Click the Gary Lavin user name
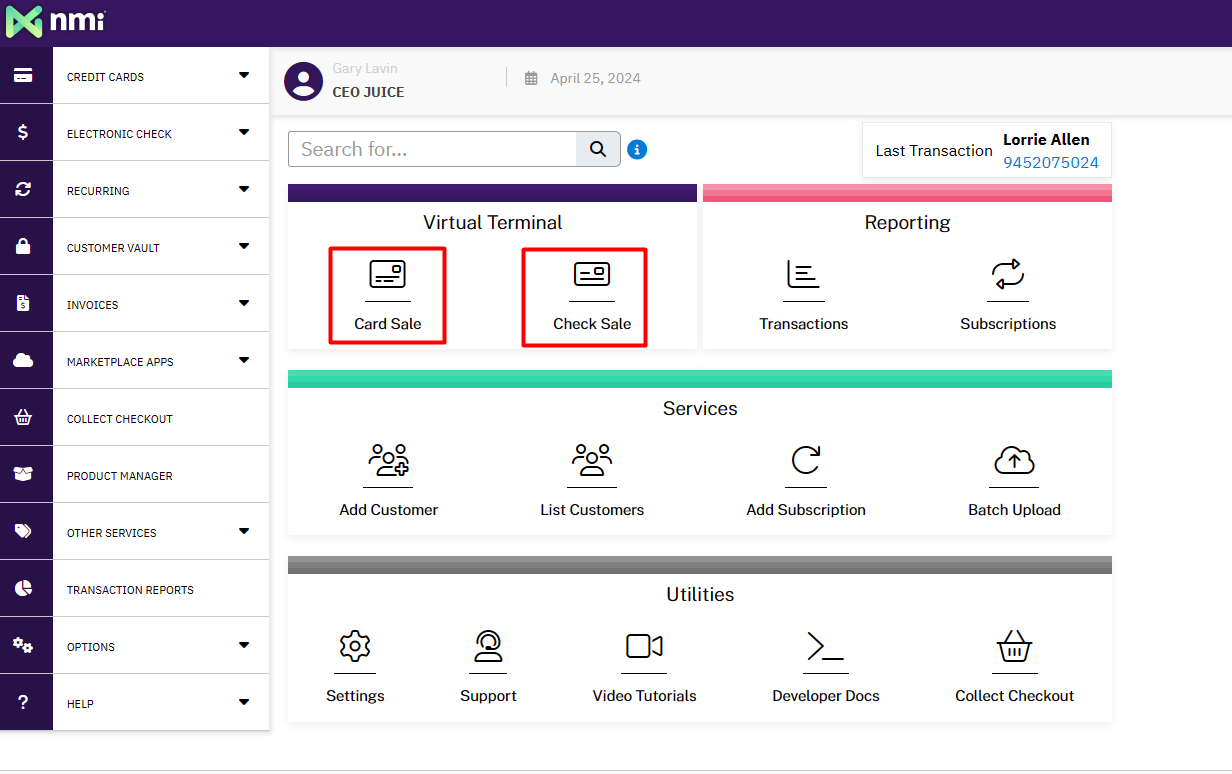Screen dimensions: 1232x774 point(364,69)
